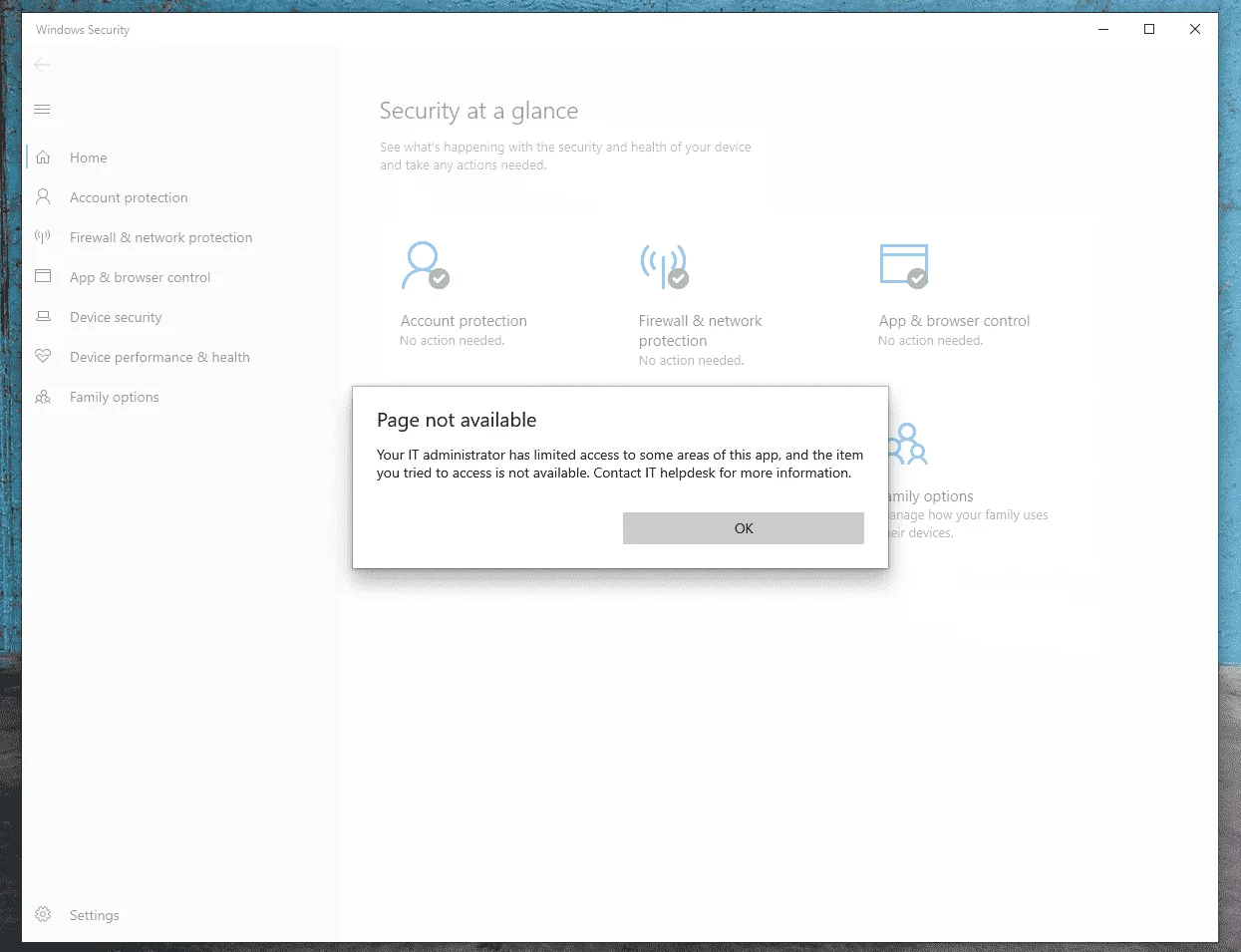
Task: Maximize the Windows Security window
Action: coord(1149,29)
